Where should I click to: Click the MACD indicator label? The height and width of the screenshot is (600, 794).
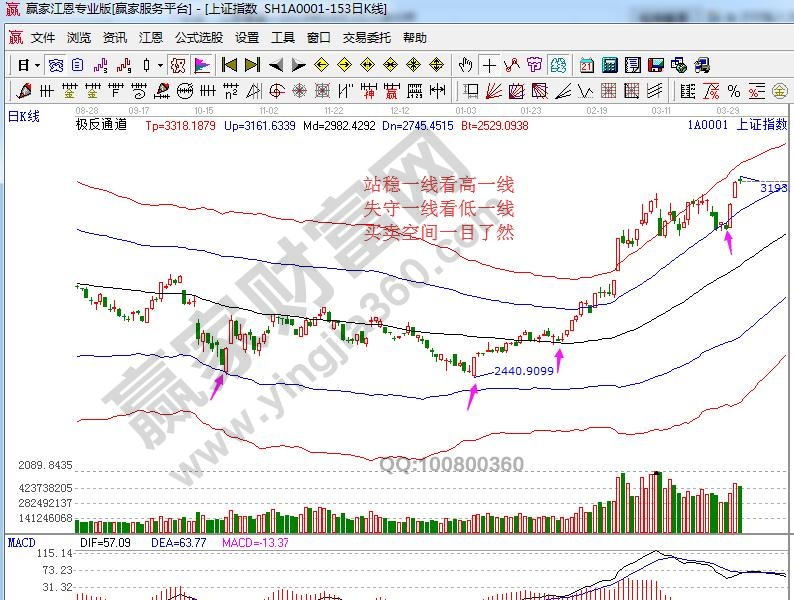pos(21,542)
